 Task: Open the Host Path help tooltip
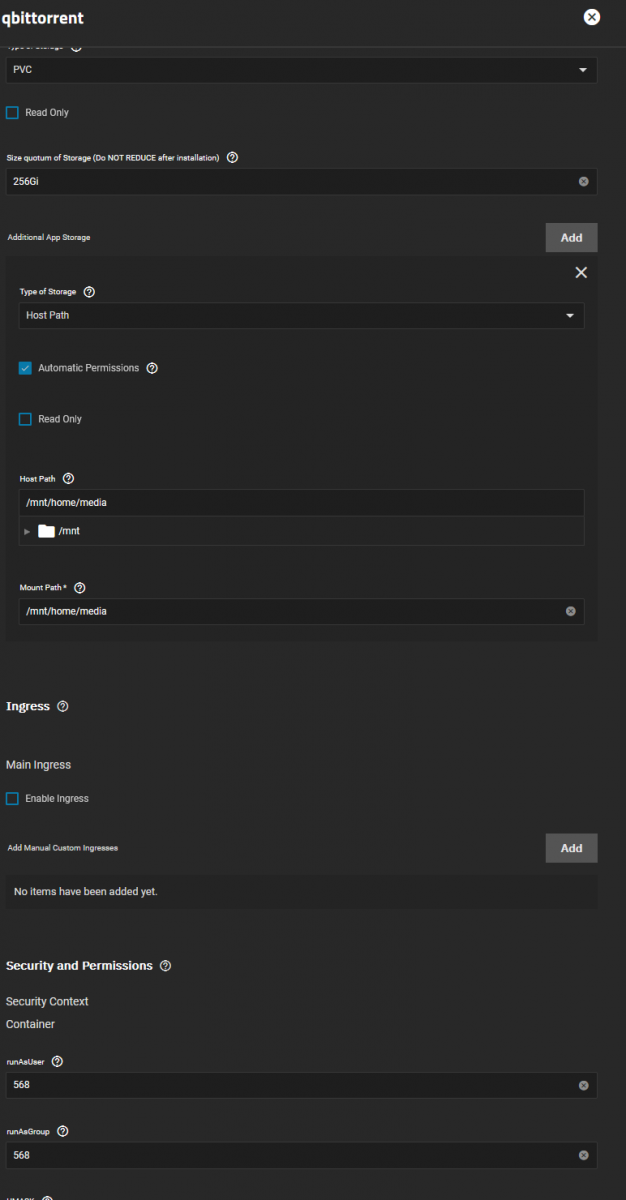click(68, 479)
